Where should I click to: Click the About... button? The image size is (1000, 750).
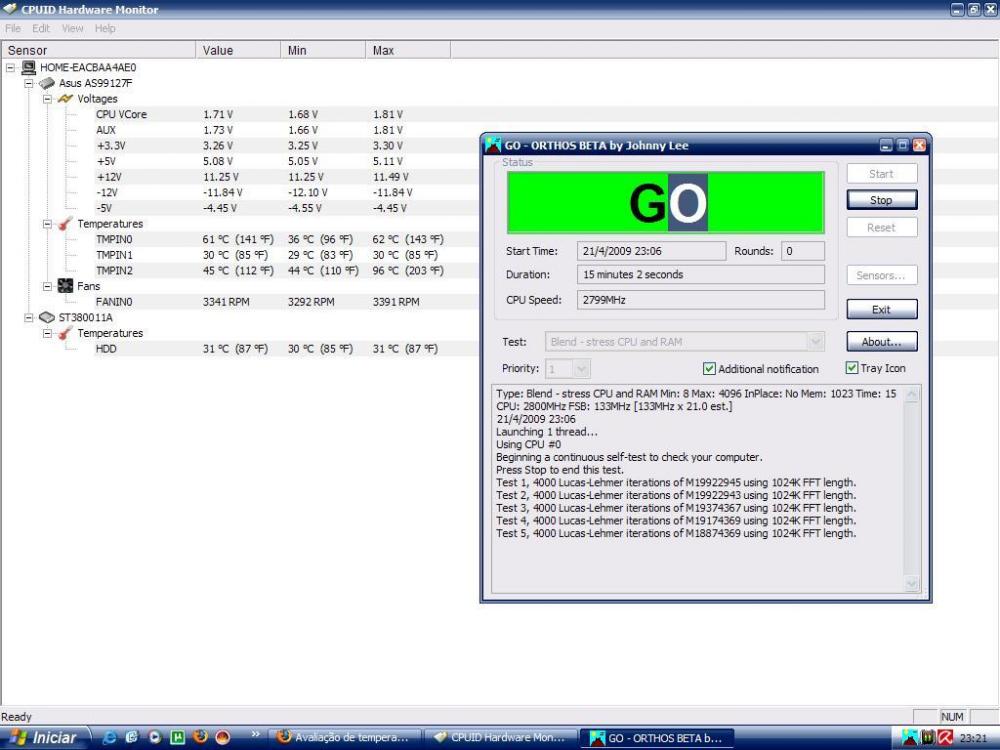[881, 342]
